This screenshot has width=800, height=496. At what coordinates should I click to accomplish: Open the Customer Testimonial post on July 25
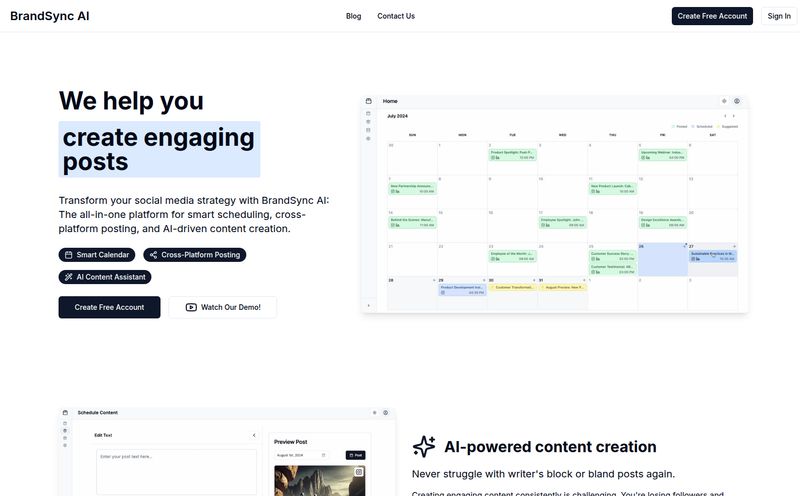pos(612,269)
